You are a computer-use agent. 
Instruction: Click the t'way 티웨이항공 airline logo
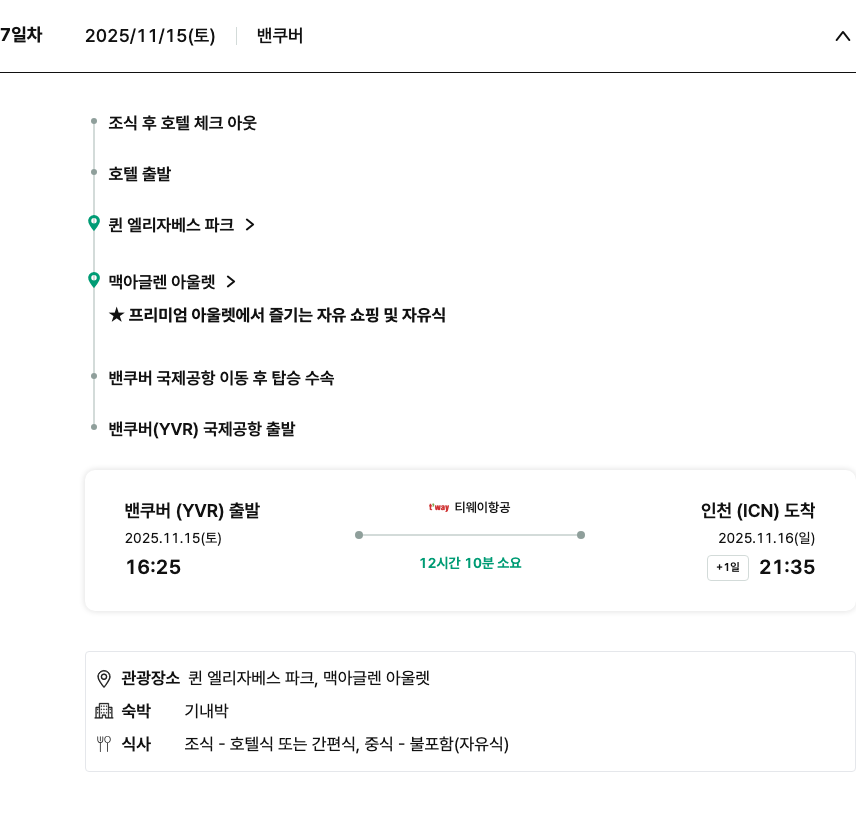point(439,507)
